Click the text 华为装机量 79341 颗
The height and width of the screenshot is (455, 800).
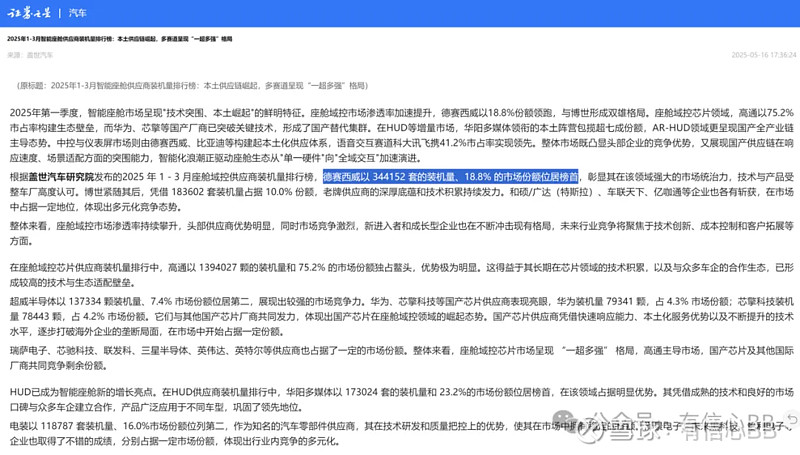[602, 301]
